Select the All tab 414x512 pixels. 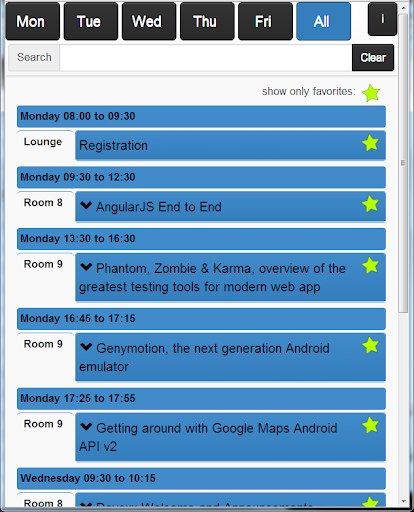pos(323,21)
